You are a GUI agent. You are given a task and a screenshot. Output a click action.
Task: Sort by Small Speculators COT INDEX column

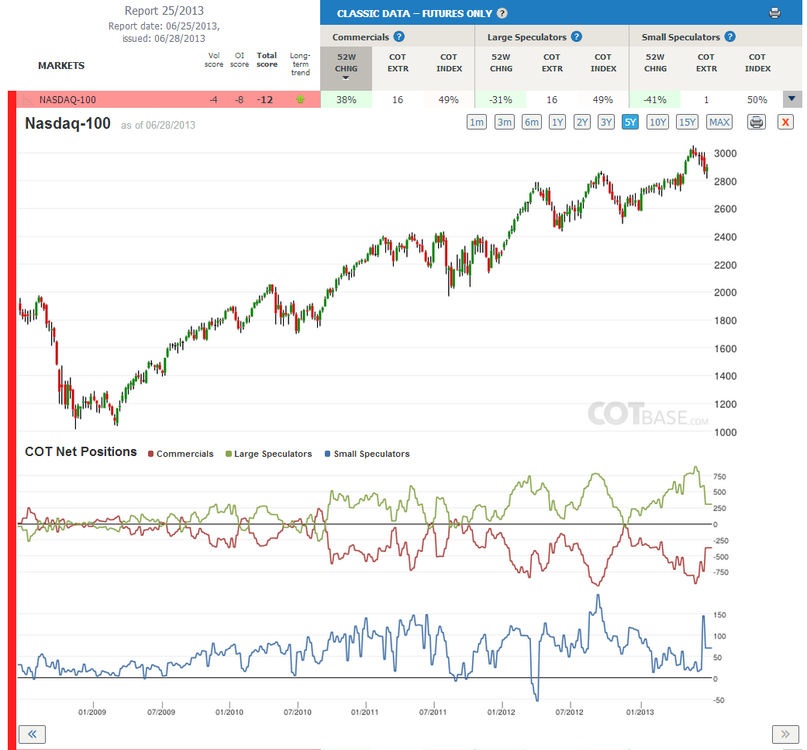pos(758,63)
